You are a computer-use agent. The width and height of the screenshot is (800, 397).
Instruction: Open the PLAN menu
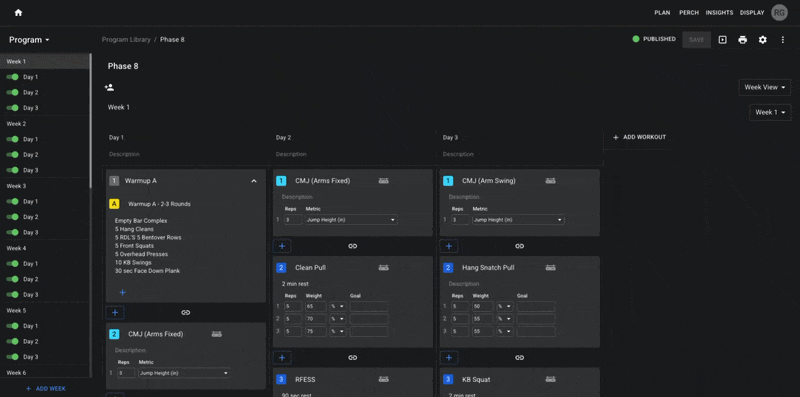click(x=662, y=13)
